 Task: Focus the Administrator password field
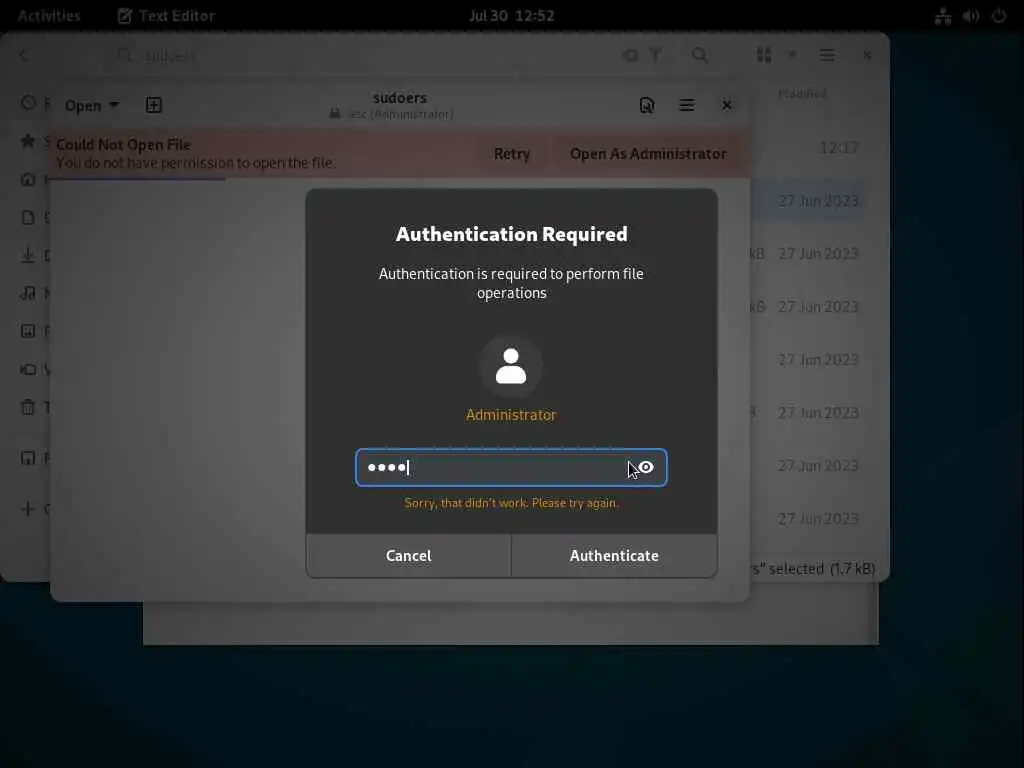pos(511,468)
